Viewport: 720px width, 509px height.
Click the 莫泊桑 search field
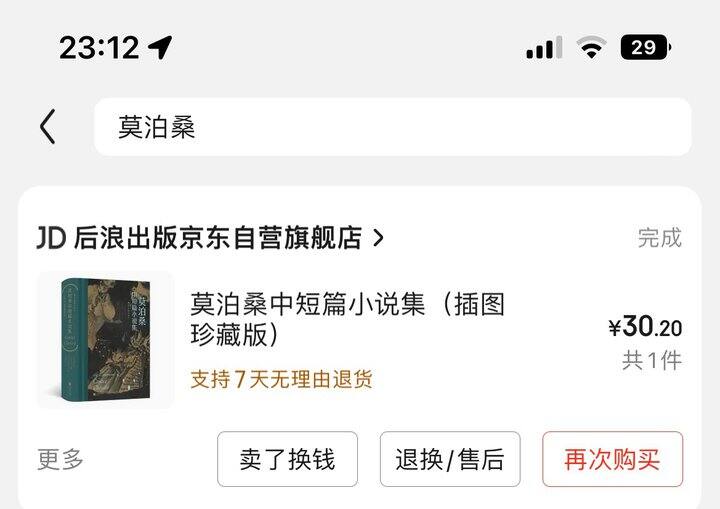tap(393, 127)
